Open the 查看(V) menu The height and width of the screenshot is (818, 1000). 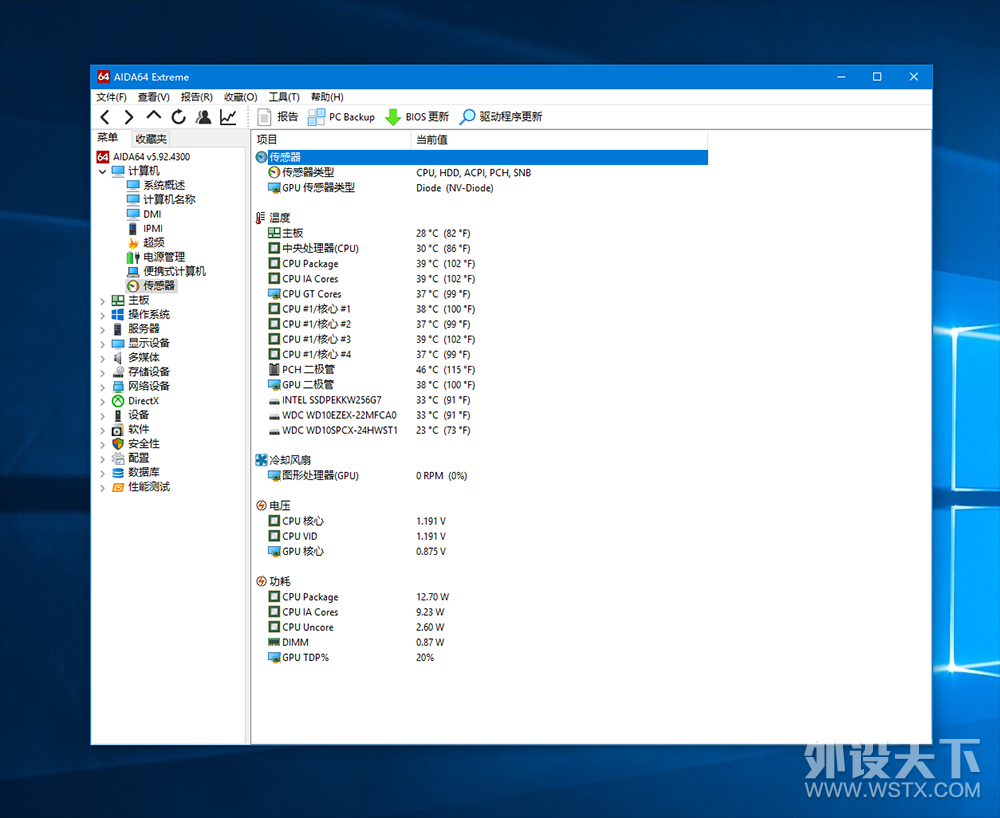click(154, 97)
